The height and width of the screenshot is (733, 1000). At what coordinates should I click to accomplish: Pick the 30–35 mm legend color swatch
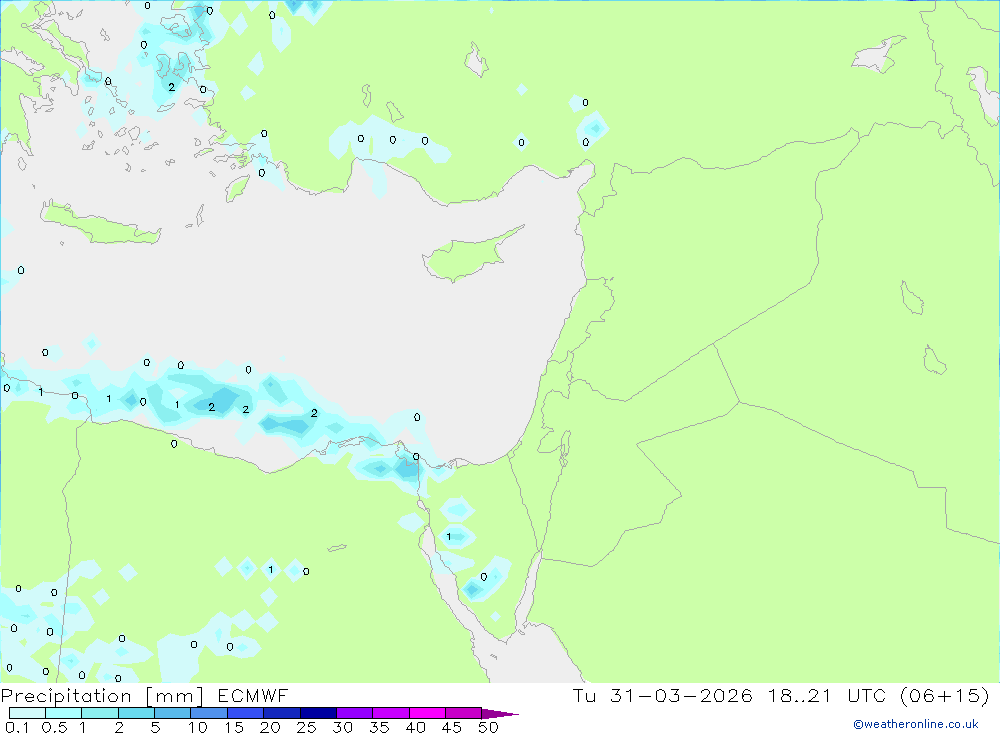[355, 713]
